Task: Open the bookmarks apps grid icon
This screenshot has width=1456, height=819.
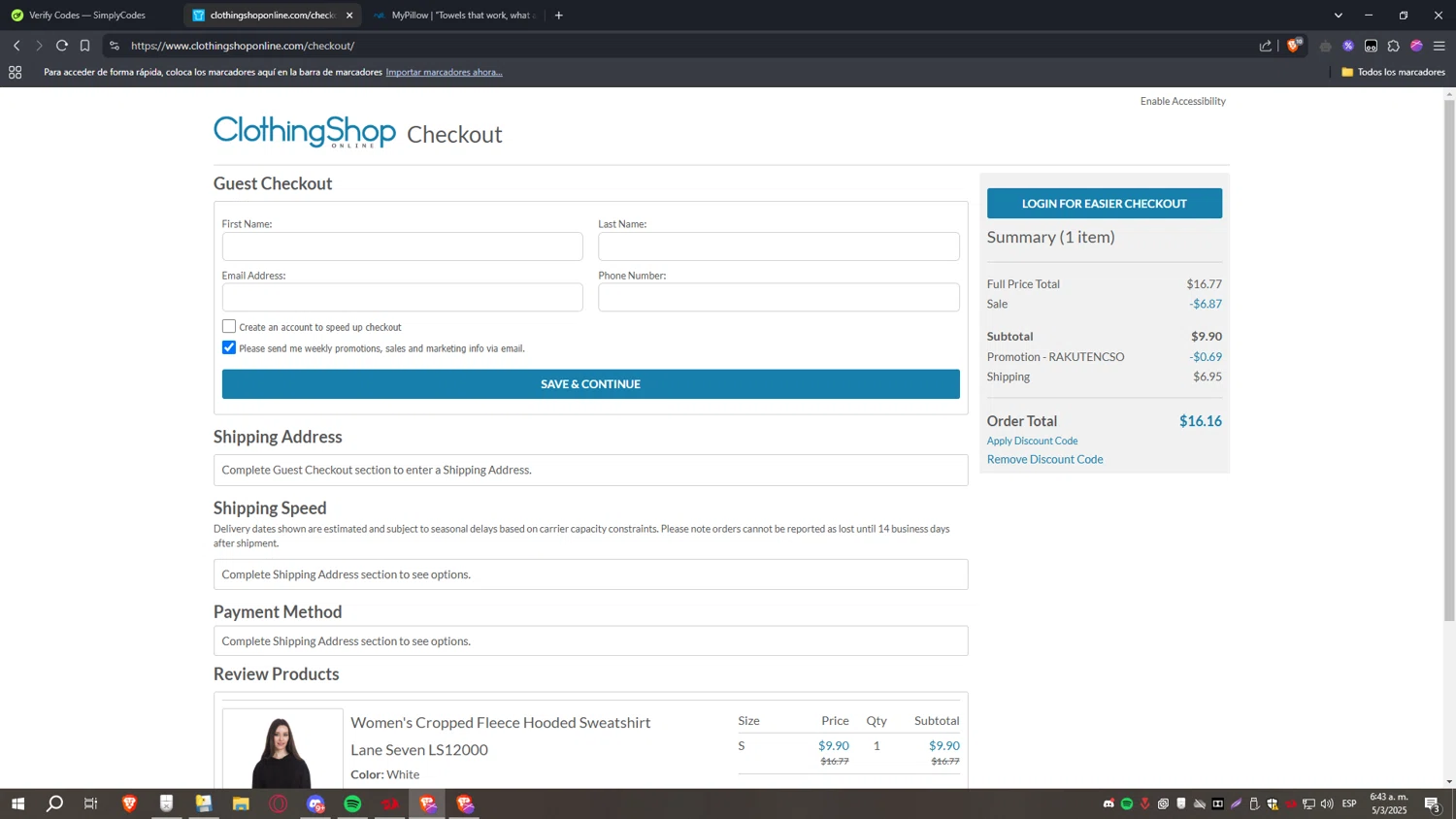Action: (x=16, y=72)
